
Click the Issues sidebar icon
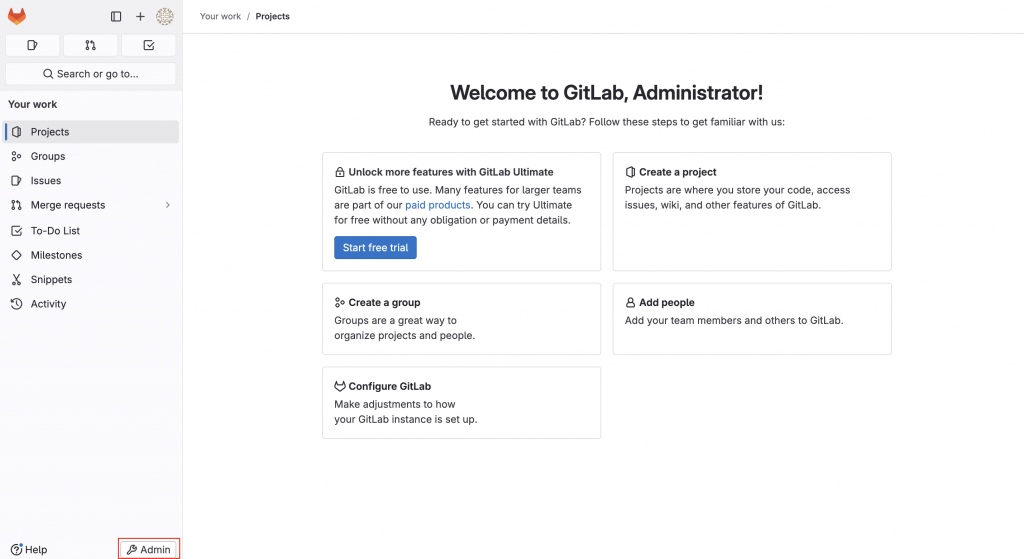click(17, 181)
